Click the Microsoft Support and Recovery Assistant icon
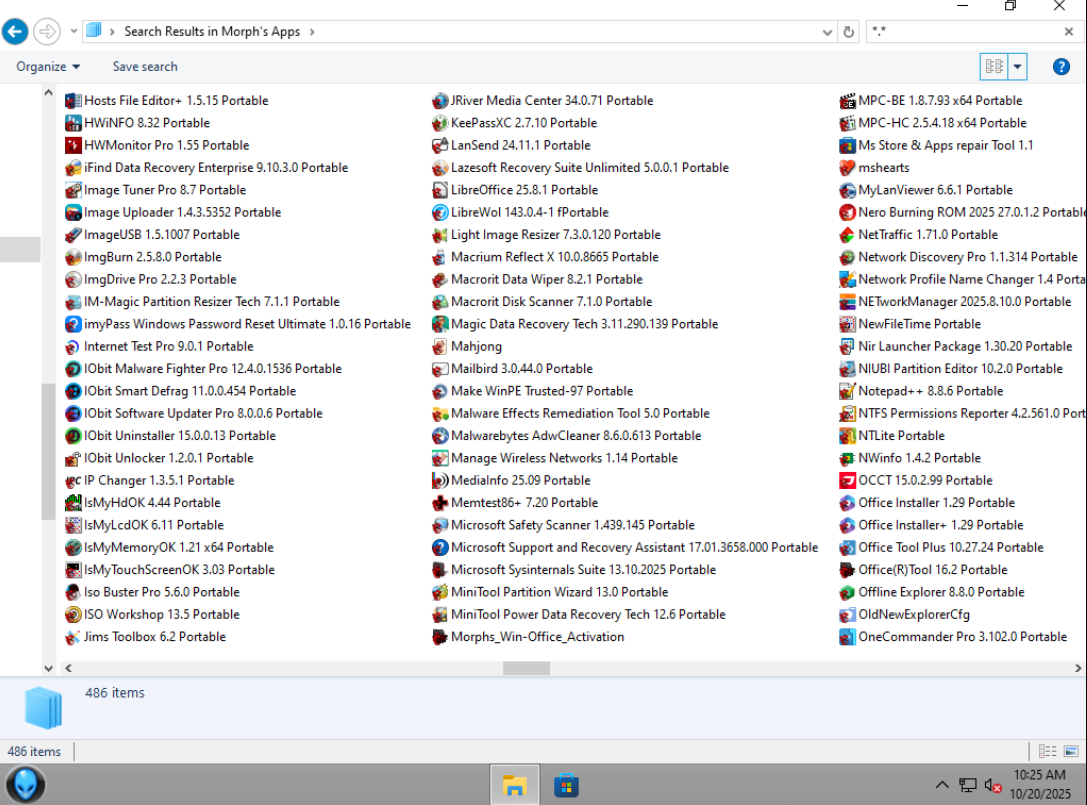This screenshot has width=1087, height=805. point(440,547)
